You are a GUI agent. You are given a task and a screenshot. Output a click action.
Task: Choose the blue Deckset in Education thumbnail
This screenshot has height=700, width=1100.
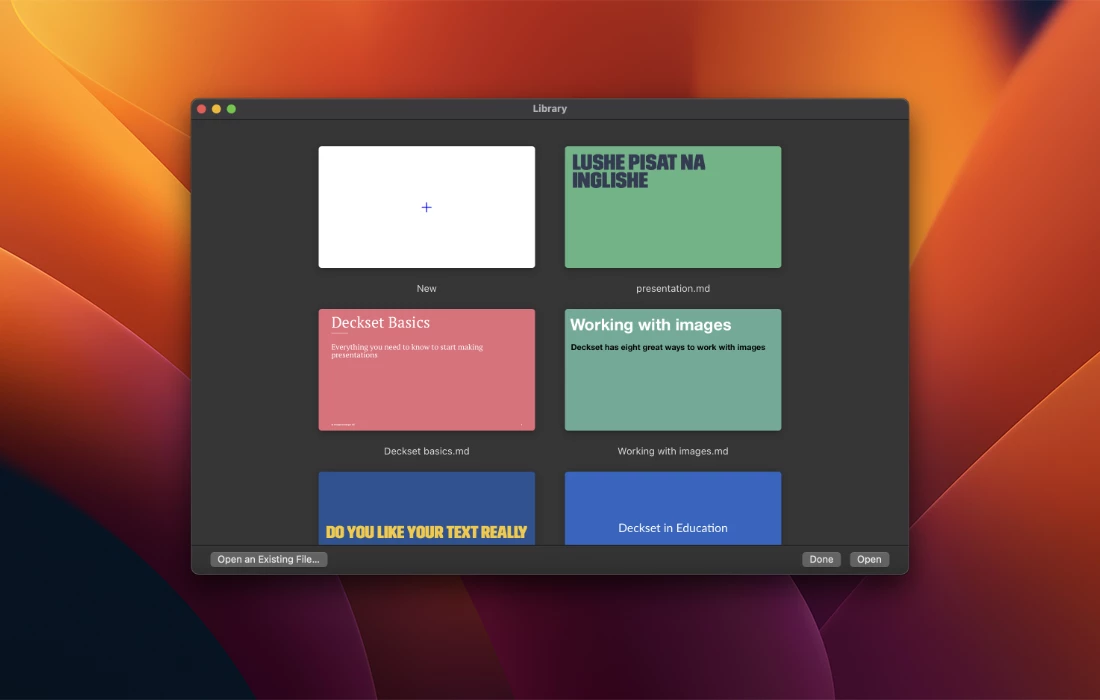point(672,508)
